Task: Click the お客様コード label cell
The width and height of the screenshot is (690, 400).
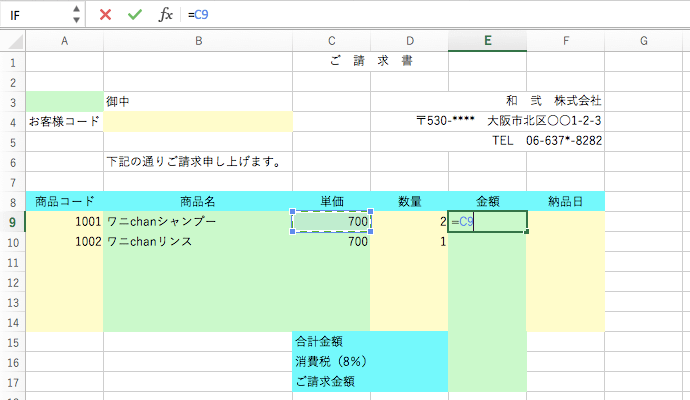Action: 65,121
